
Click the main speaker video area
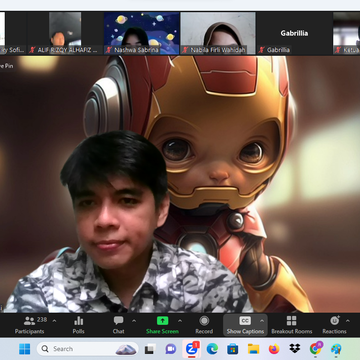[x=180, y=184]
